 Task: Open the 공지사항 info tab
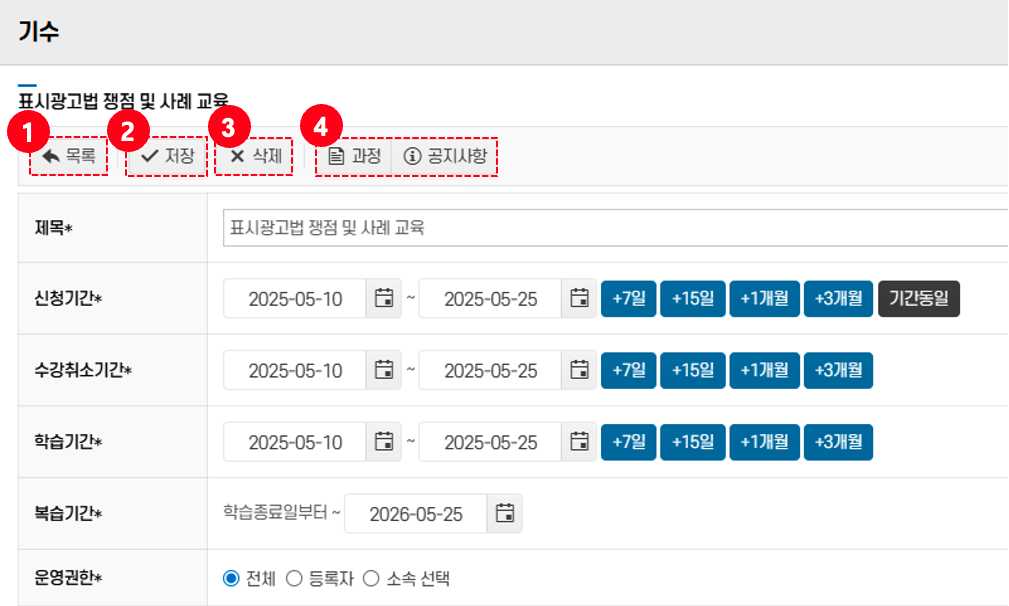(x=445, y=156)
